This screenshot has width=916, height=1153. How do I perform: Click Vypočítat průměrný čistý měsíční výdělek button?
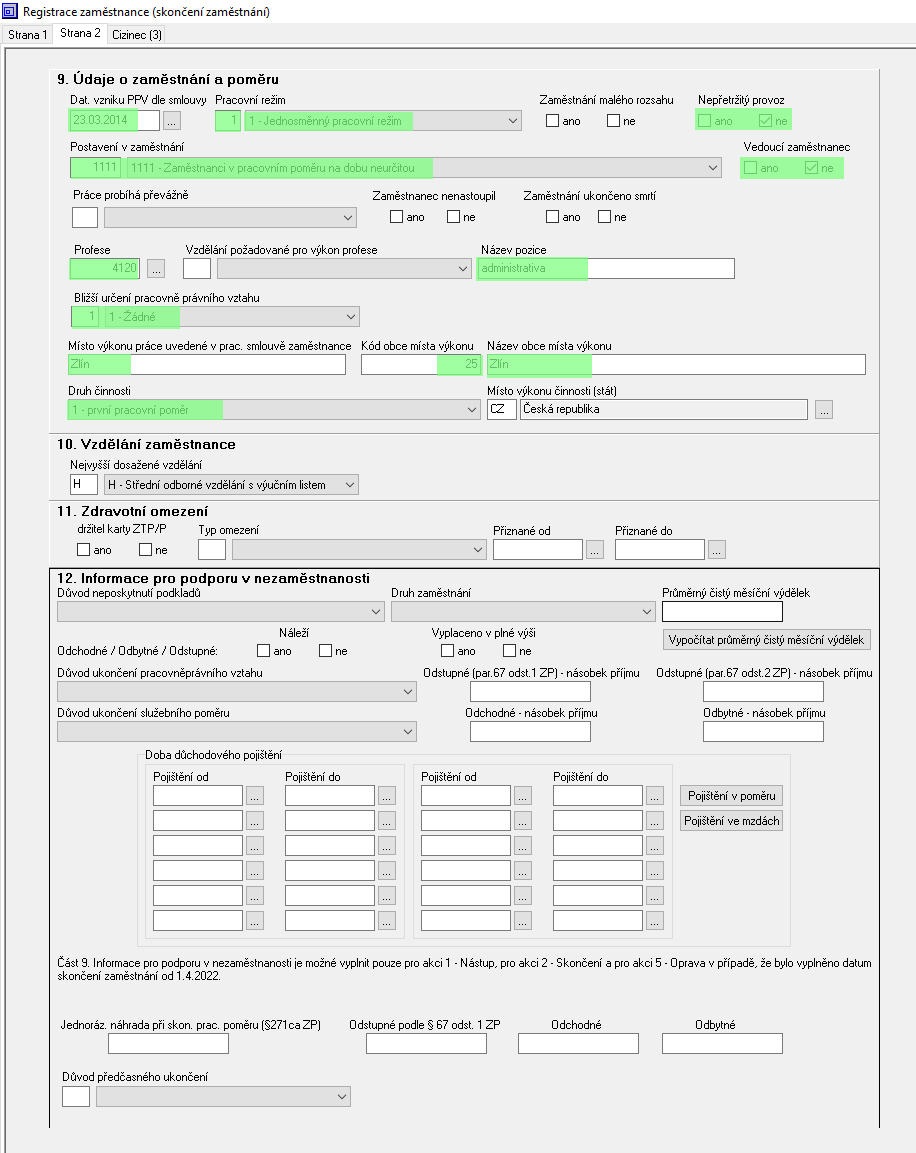coord(767,640)
